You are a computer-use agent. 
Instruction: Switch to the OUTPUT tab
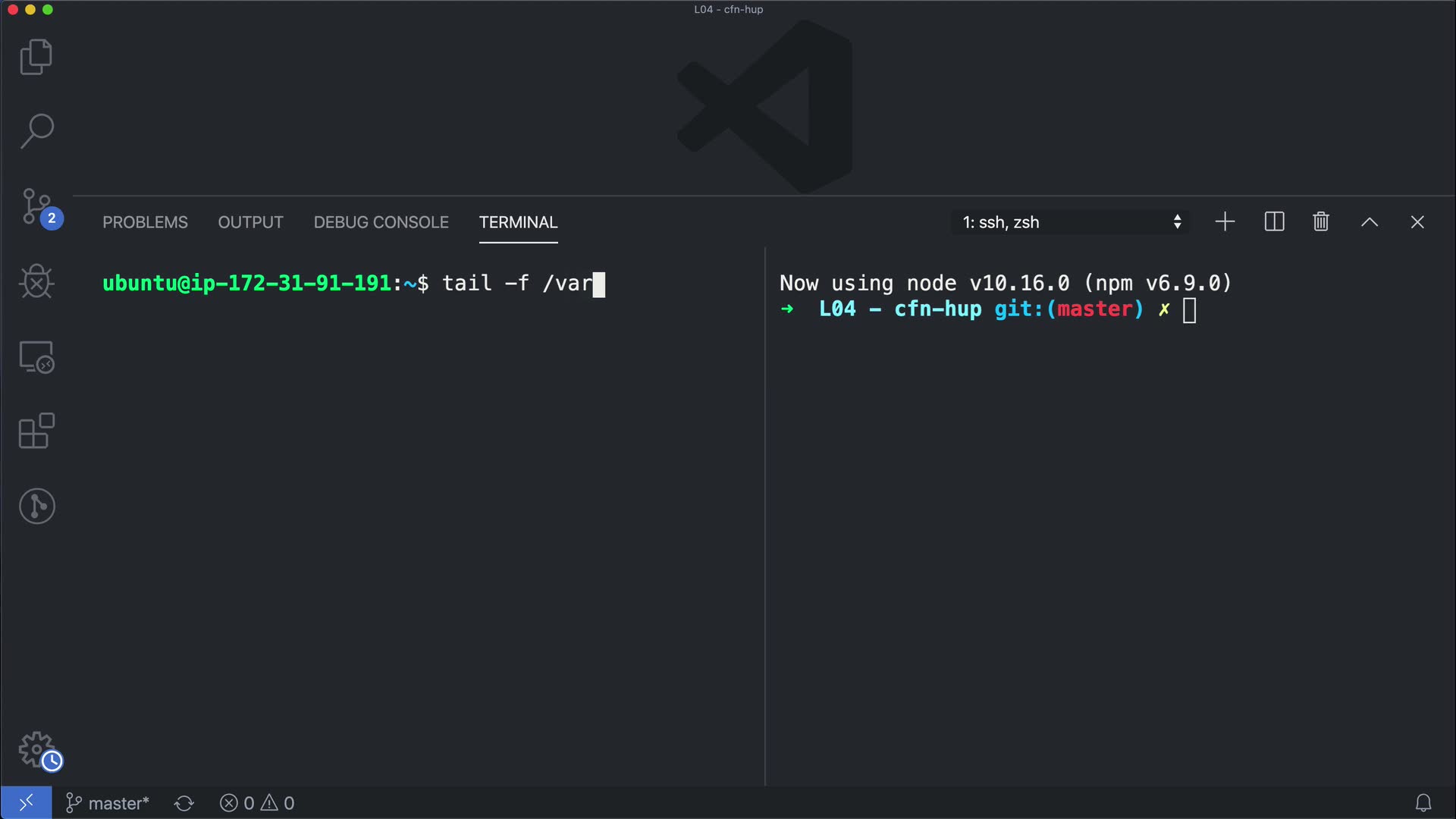pyautogui.click(x=250, y=222)
